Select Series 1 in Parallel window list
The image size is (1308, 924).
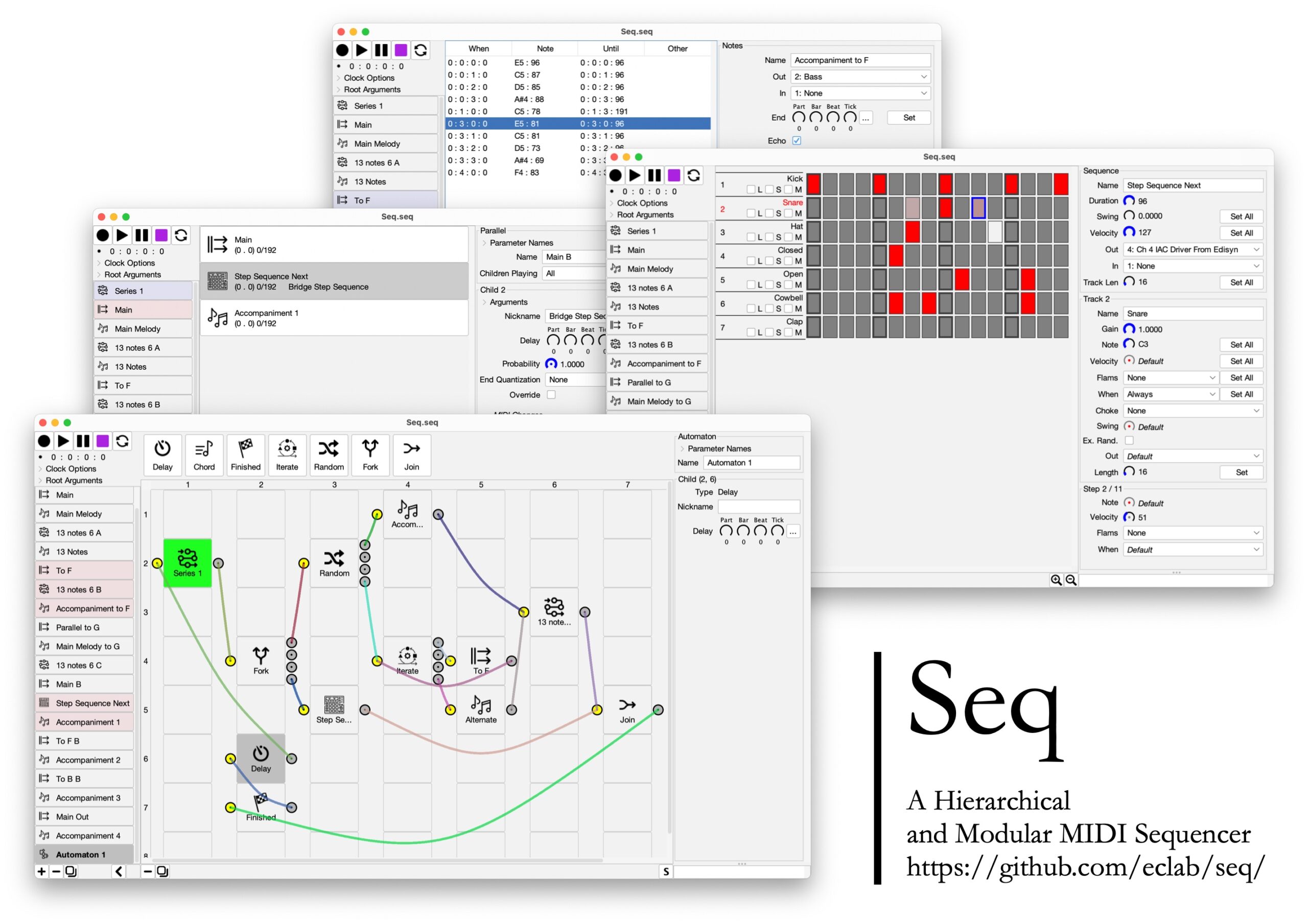(x=143, y=291)
